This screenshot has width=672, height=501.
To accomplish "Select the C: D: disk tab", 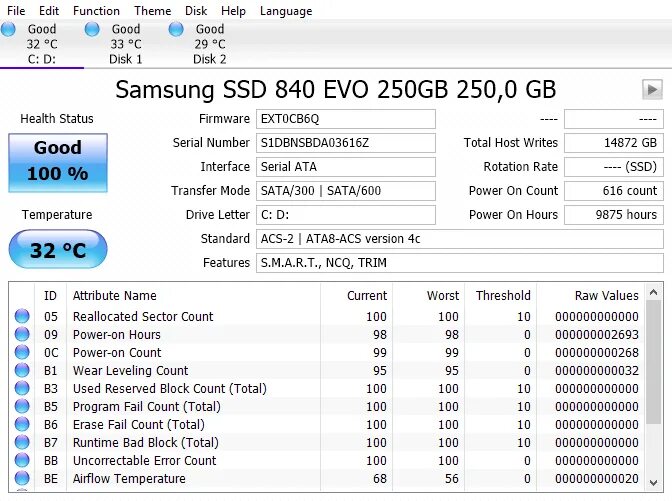I will pos(42,44).
